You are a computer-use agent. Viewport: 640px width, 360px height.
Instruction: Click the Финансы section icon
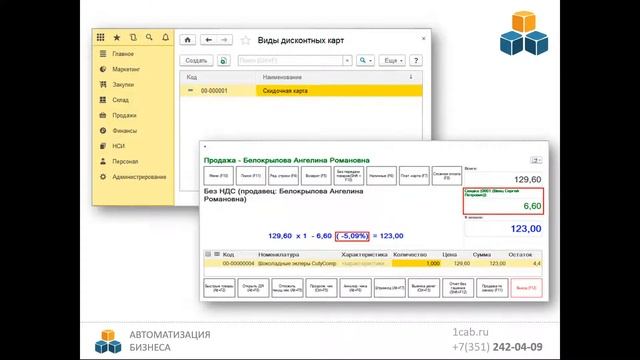(103, 131)
